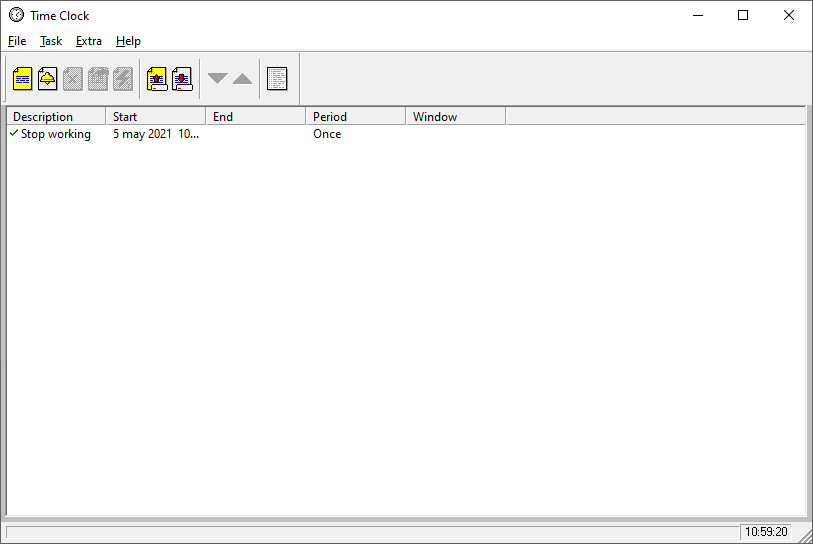The height and width of the screenshot is (544, 813).
Task: Sort list by Description column header
Action: click(x=56, y=117)
